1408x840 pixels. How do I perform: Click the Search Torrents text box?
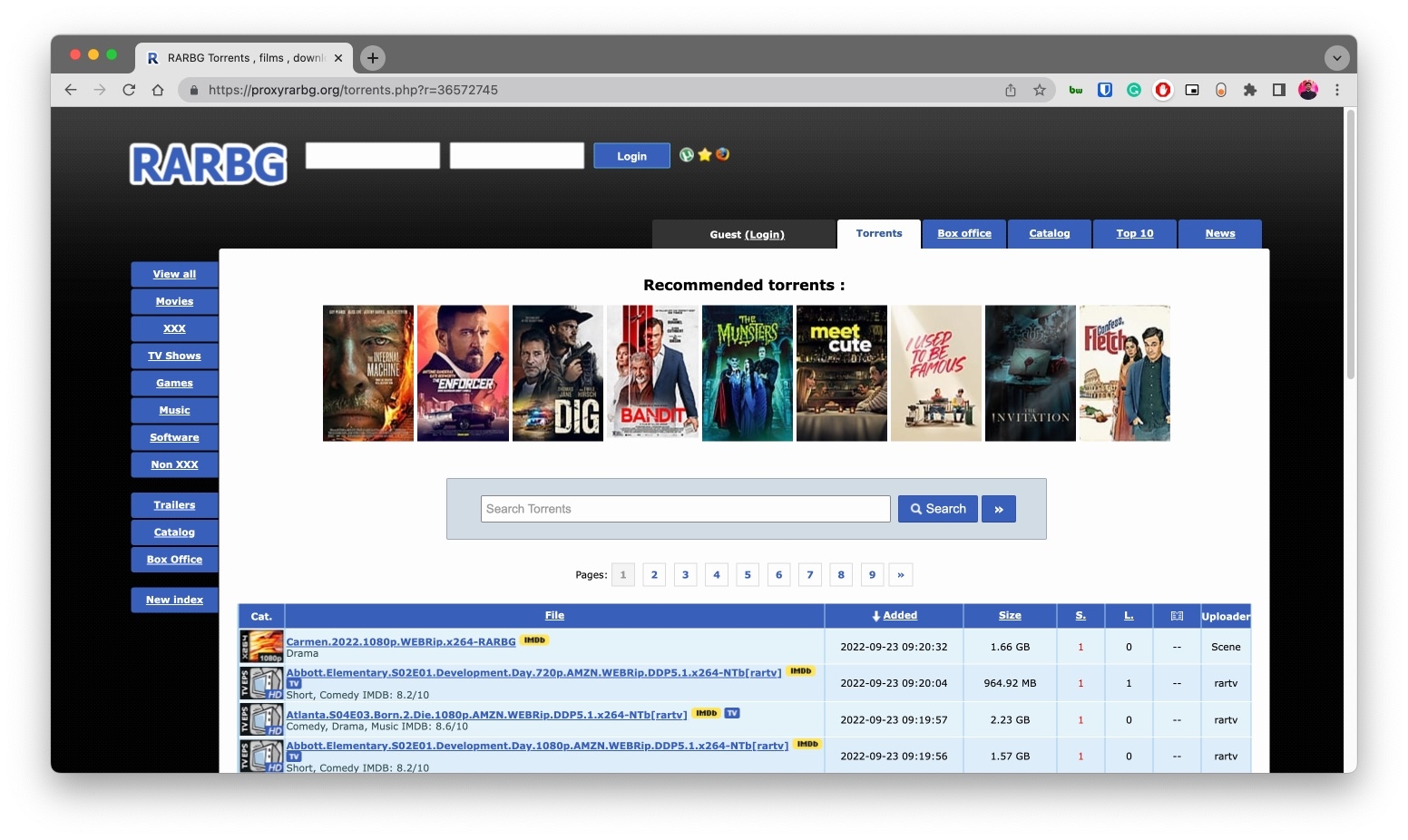pos(686,509)
